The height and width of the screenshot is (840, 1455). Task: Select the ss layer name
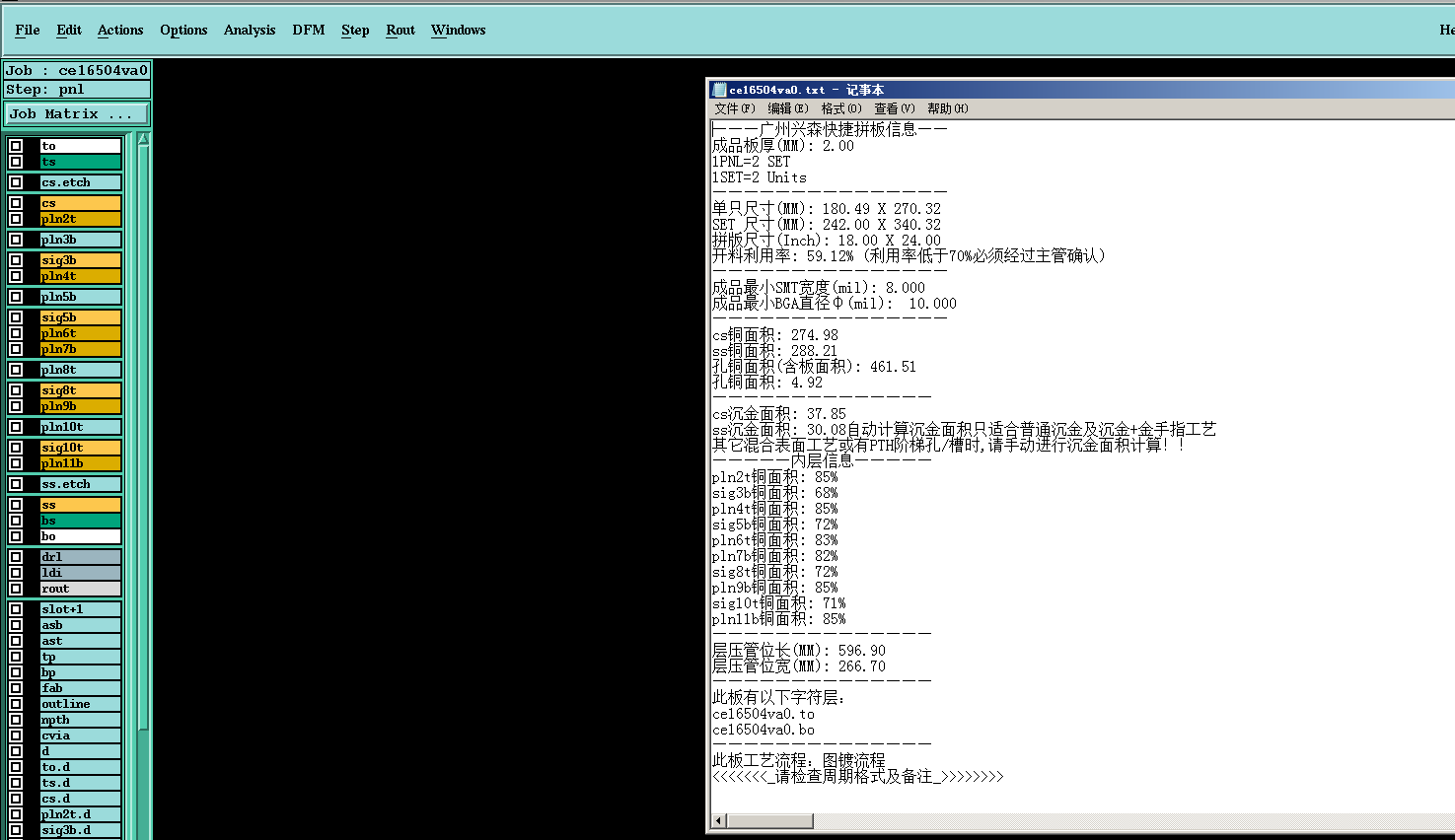(x=80, y=505)
